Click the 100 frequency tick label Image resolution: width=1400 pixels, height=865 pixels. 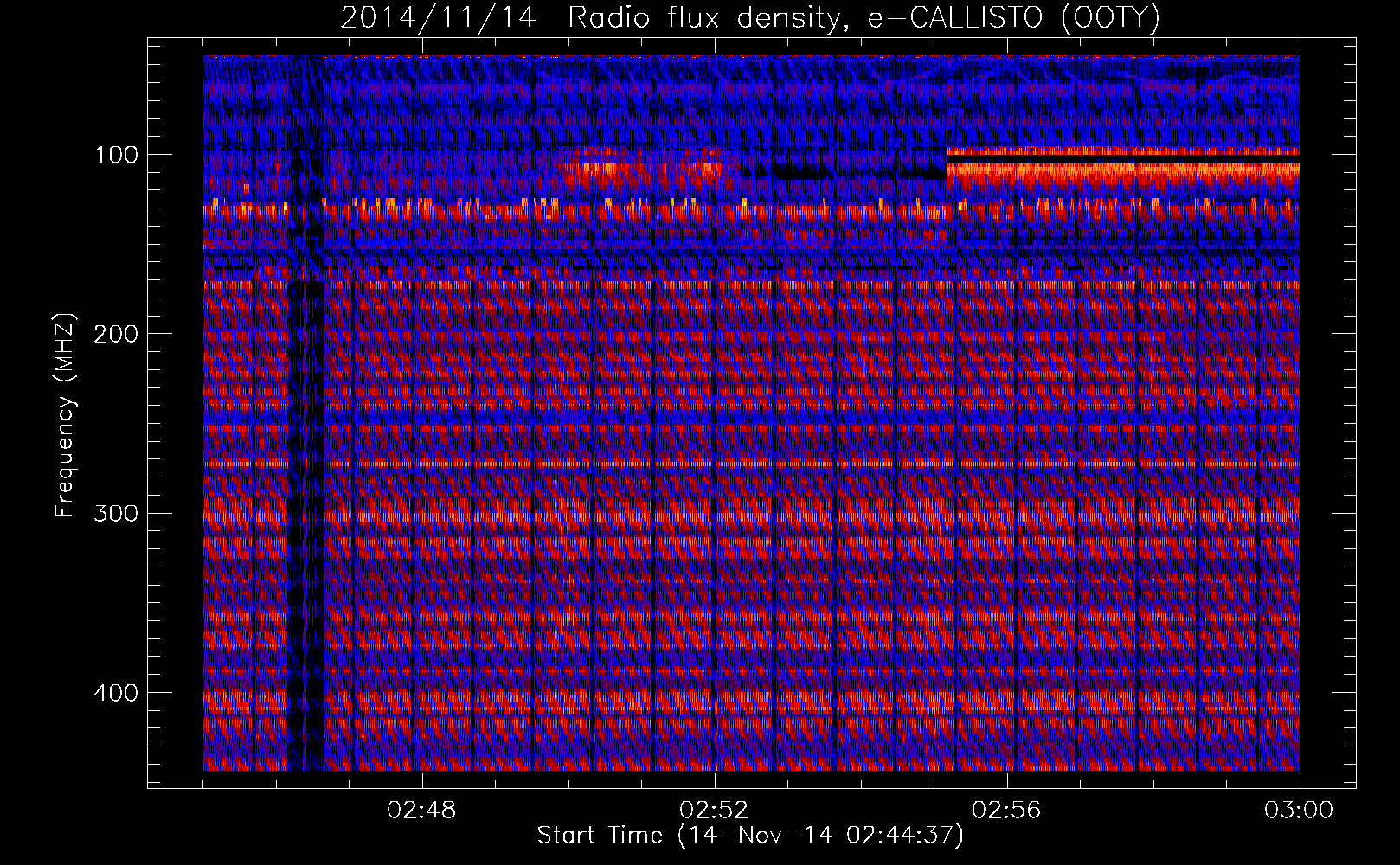pos(114,155)
